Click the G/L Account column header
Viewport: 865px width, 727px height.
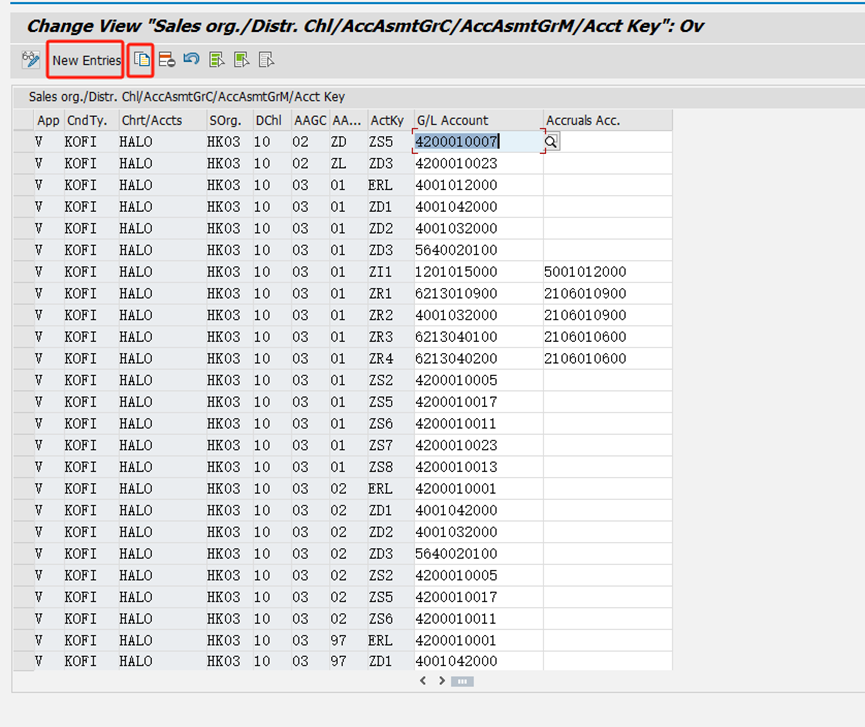tap(478, 120)
